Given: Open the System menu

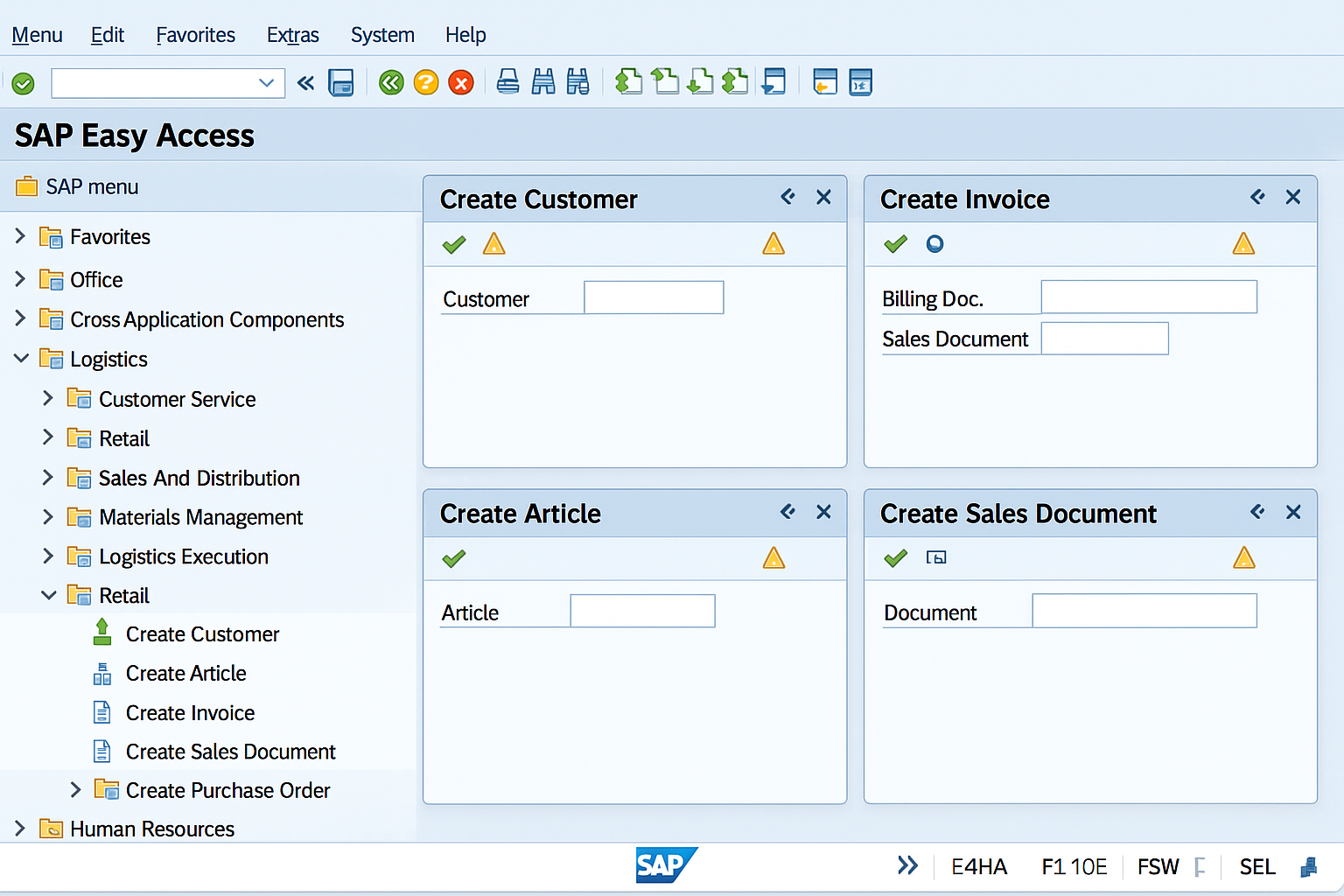Looking at the screenshot, I should click(x=382, y=35).
